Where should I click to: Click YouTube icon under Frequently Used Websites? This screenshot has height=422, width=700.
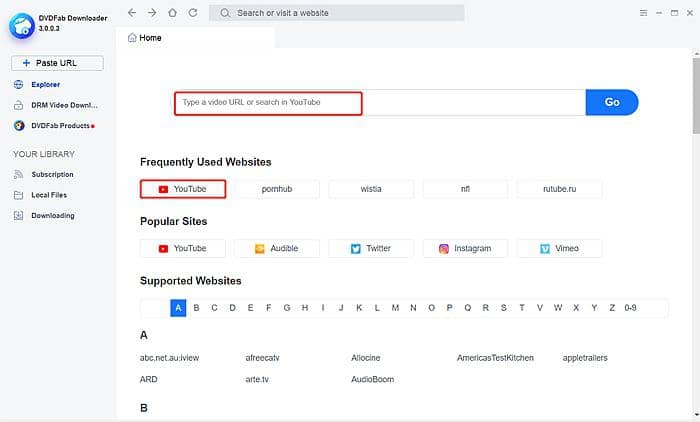[163, 189]
